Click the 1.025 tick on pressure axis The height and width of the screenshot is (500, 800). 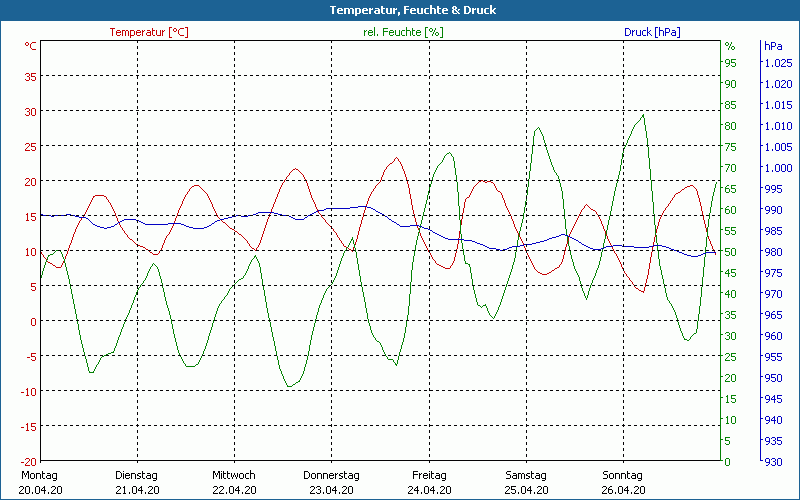pos(778,63)
